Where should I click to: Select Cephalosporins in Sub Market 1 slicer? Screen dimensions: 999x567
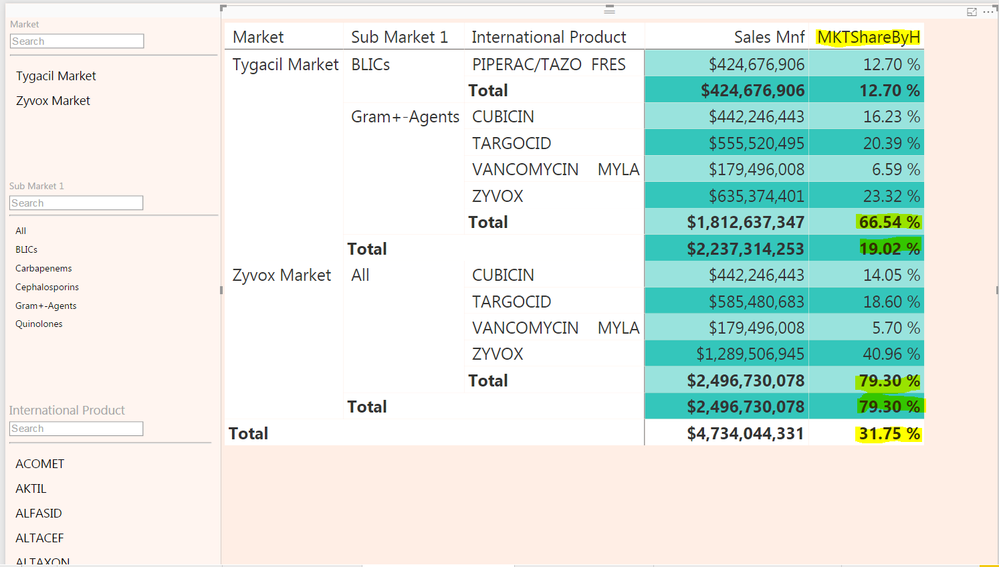[47, 287]
